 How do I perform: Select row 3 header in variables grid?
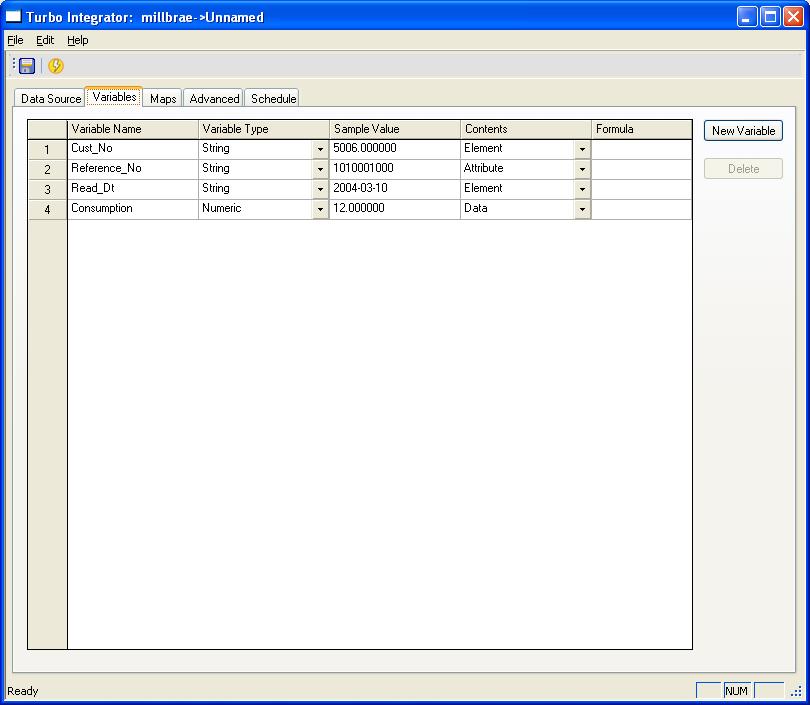coord(47,189)
